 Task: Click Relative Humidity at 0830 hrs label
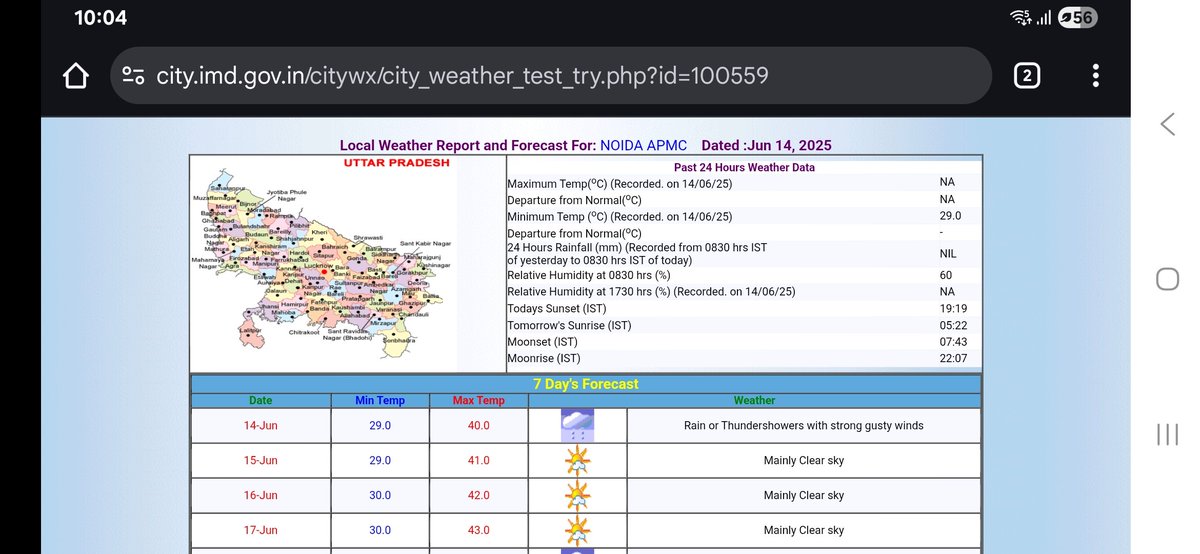(588, 275)
